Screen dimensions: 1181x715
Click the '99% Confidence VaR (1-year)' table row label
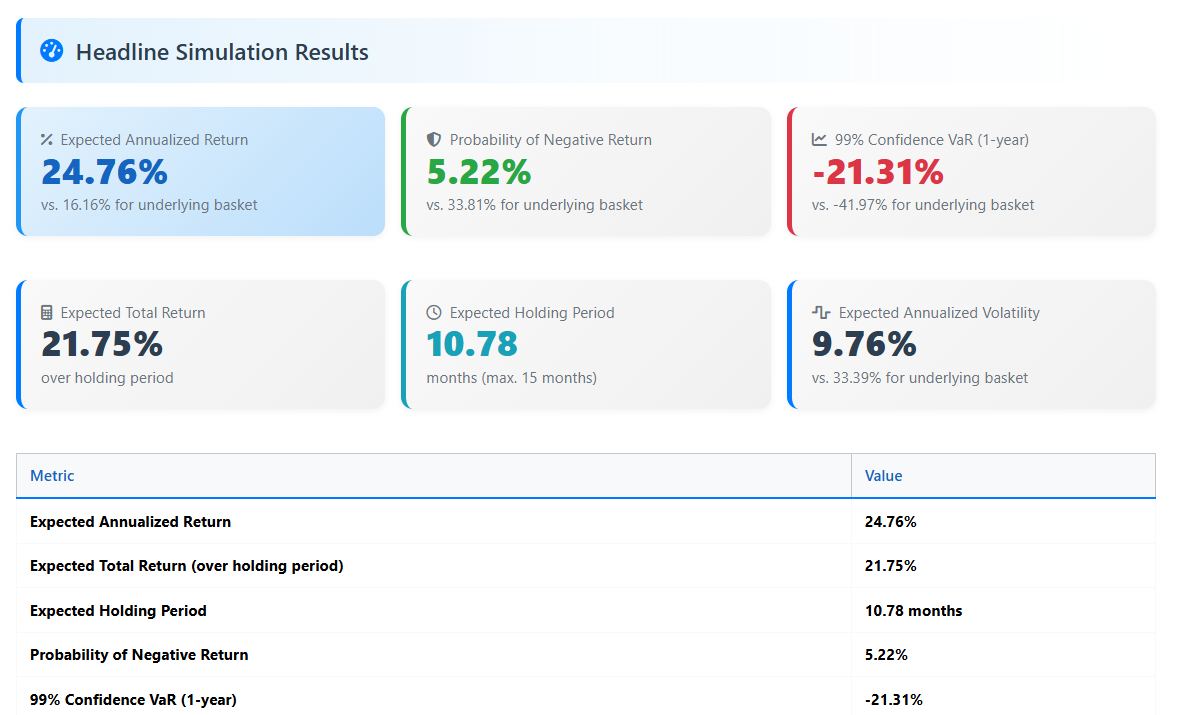[x=133, y=699]
